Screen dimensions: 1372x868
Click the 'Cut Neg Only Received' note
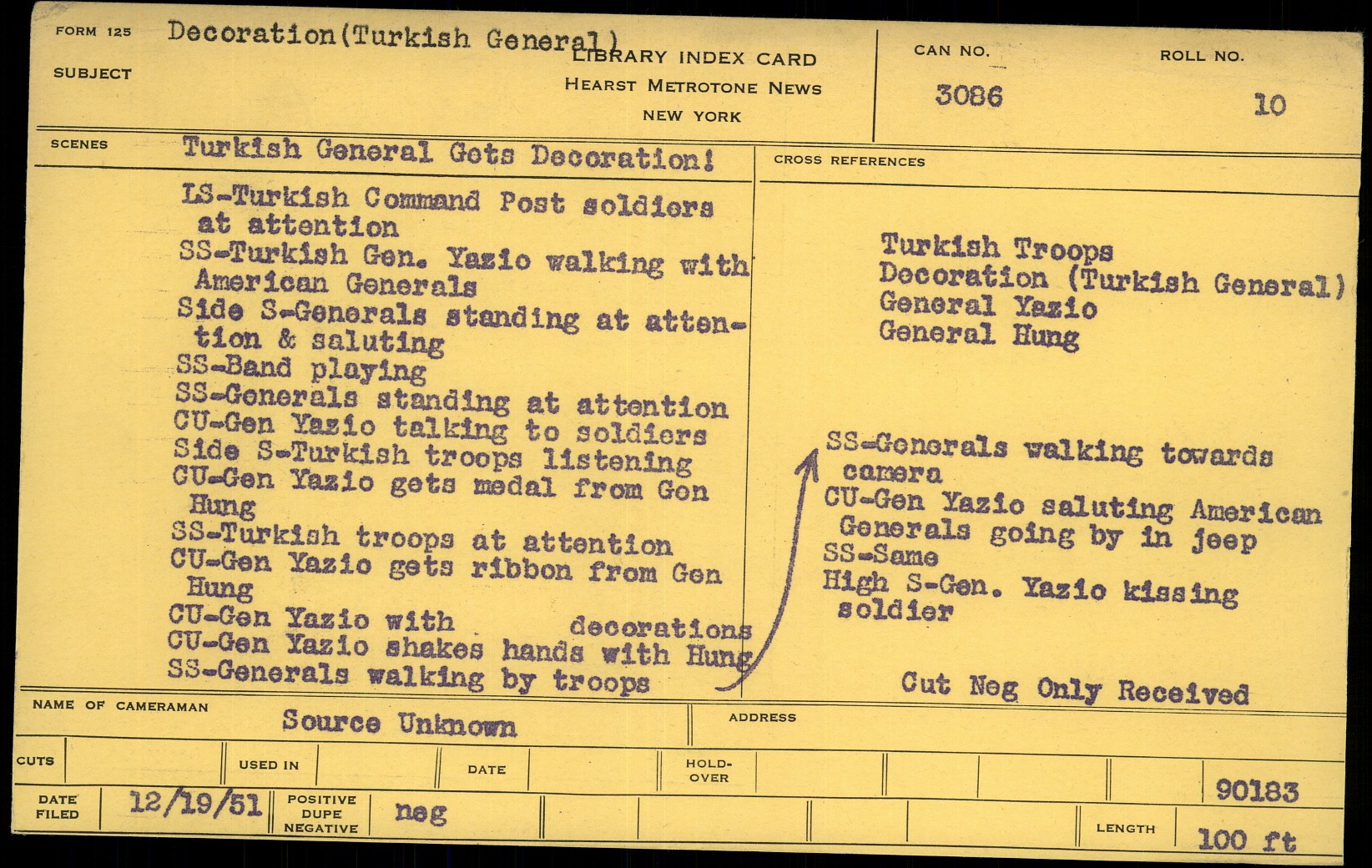[x=1074, y=689]
